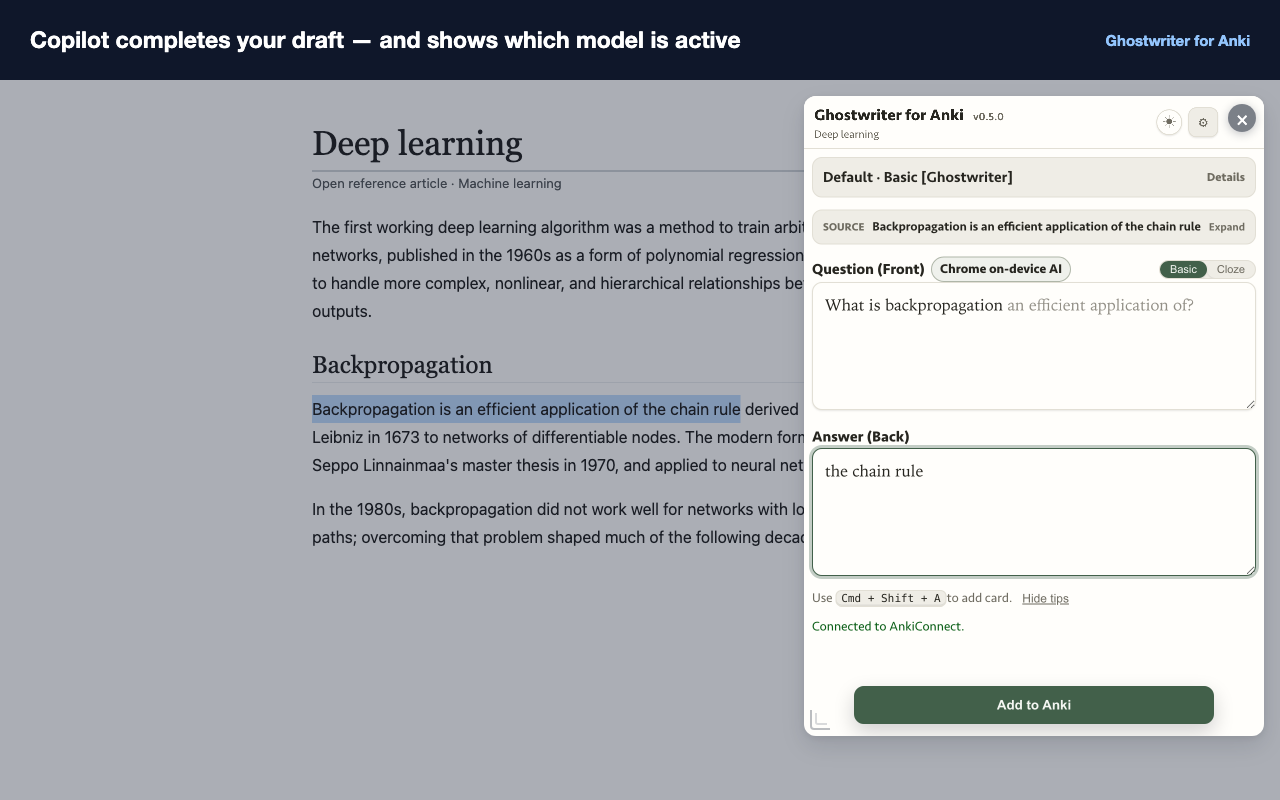Click the 'Ghostwriter for Anki' panel title
The width and height of the screenshot is (1280, 800).
tap(889, 115)
